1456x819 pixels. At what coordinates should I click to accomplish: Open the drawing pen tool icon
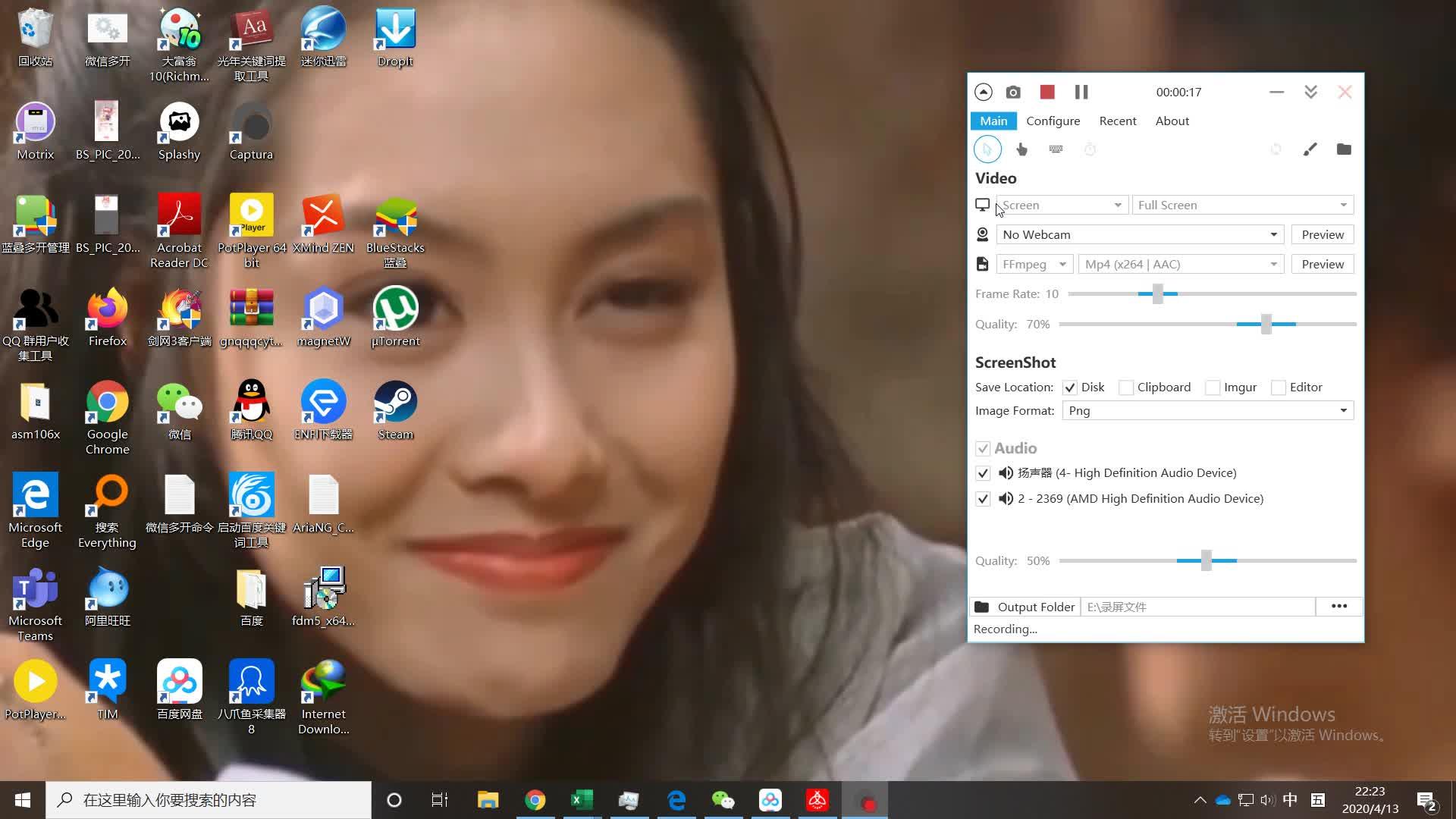[1310, 149]
